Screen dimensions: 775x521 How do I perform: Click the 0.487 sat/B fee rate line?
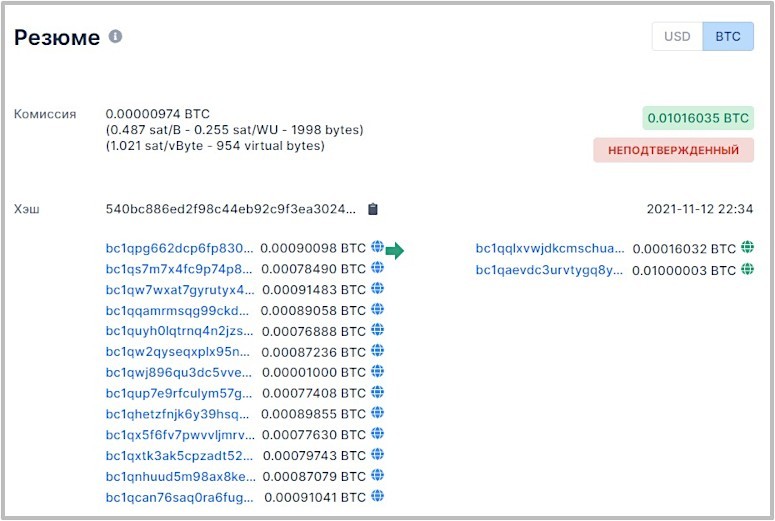click(x=234, y=130)
